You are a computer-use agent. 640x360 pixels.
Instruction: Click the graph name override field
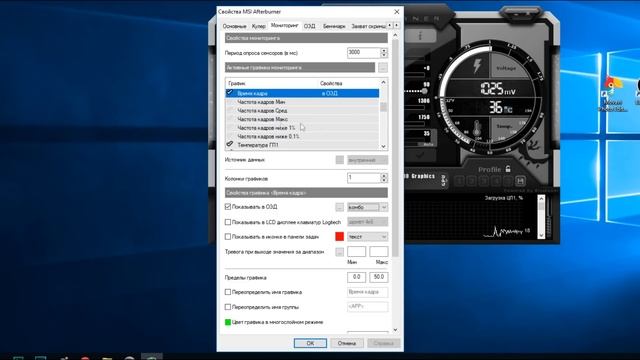coord(367,292)
